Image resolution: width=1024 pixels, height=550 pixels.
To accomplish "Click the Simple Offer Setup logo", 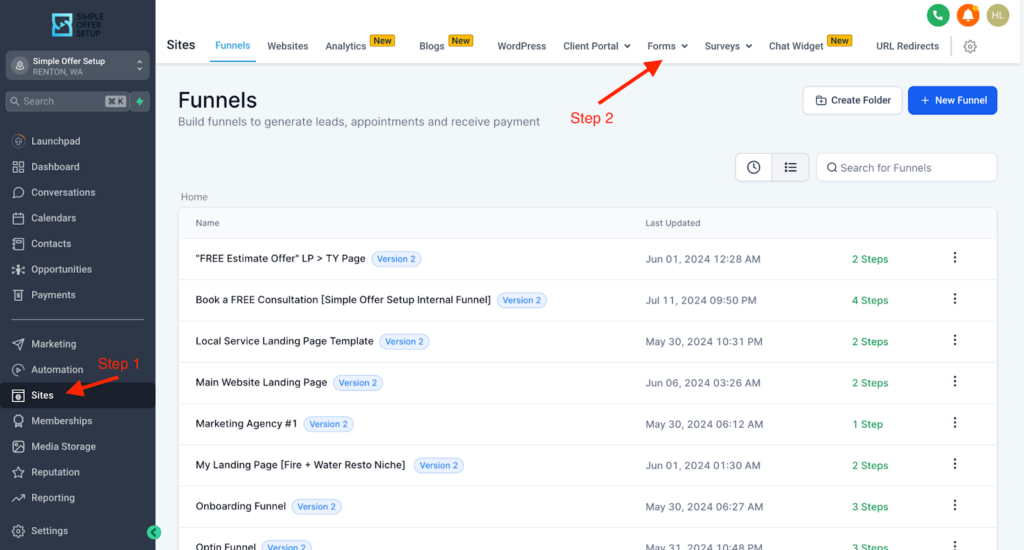I will (77, 24).
